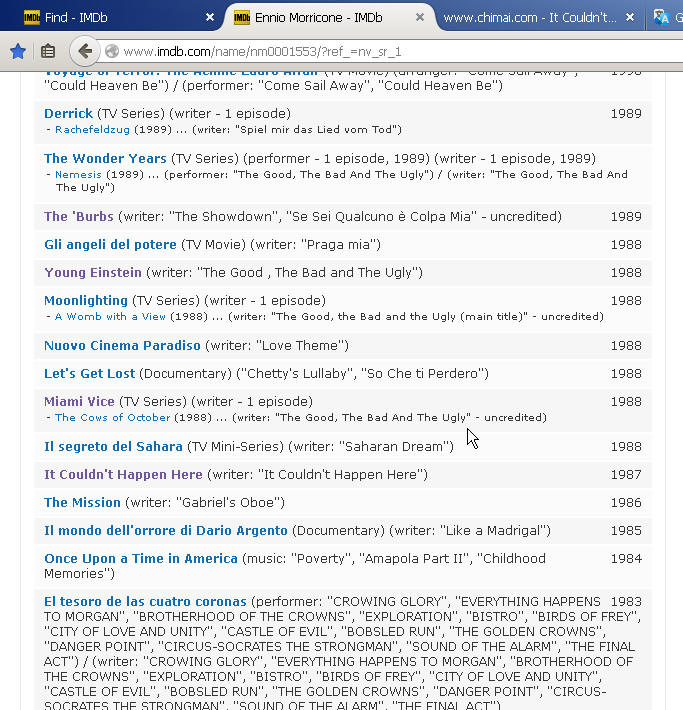The height and width of the screenshot is (710, 683).
Task: Close the Ennio Morricone - IMDb tab
Action: click(420, 17)
